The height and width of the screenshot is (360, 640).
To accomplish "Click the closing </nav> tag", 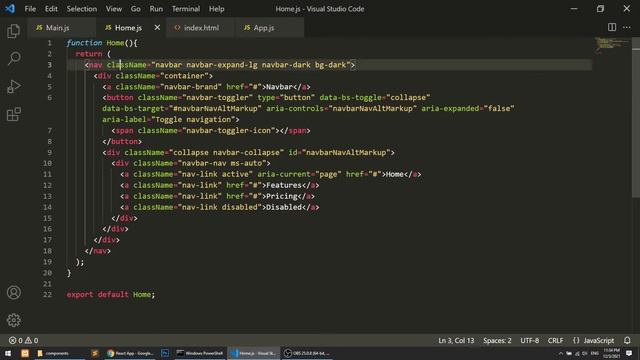I will 98,251.
